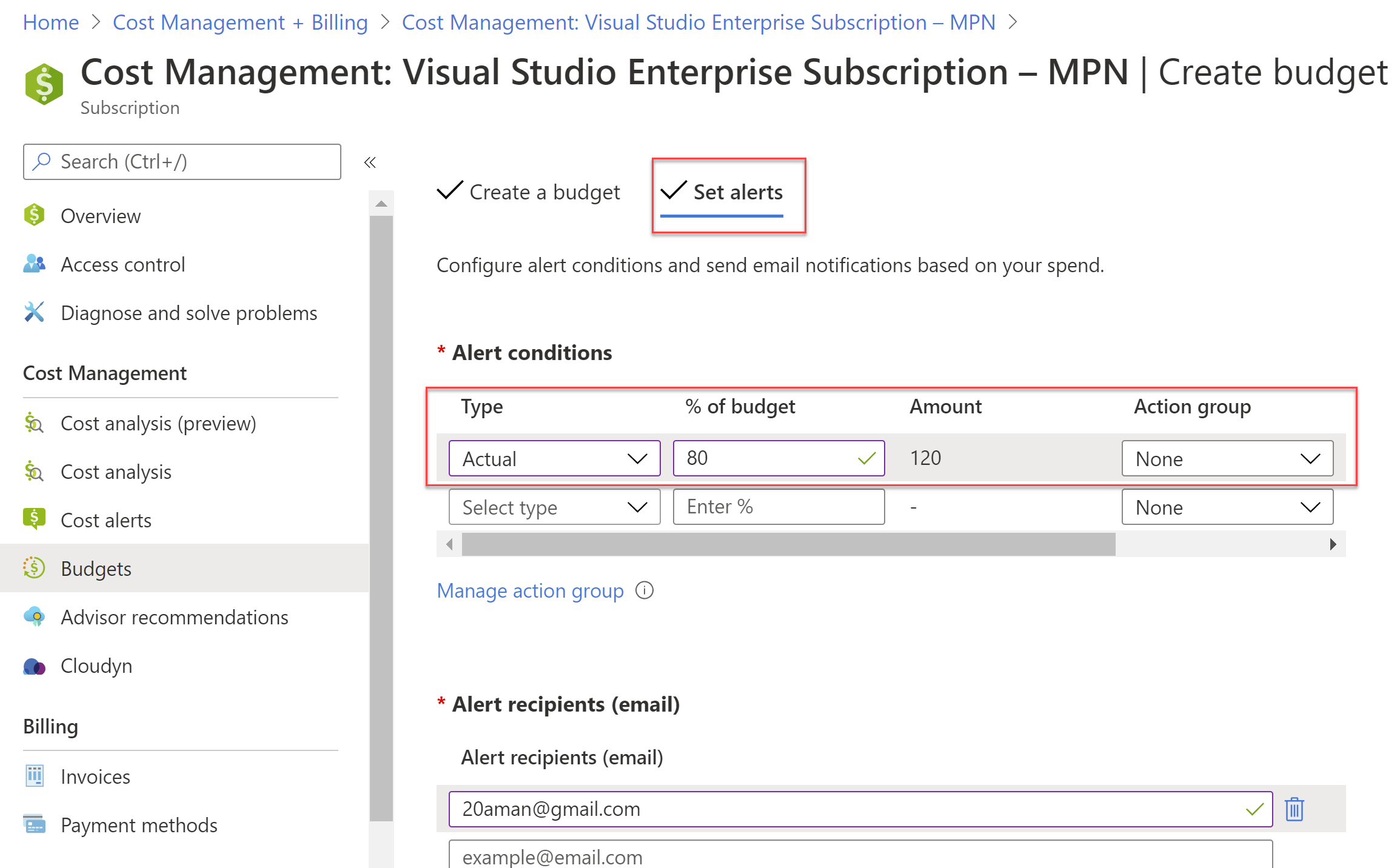Click the Cost analysis (preview) icon
Viewport: 1400px width, 868px height.
coord(34,422)
